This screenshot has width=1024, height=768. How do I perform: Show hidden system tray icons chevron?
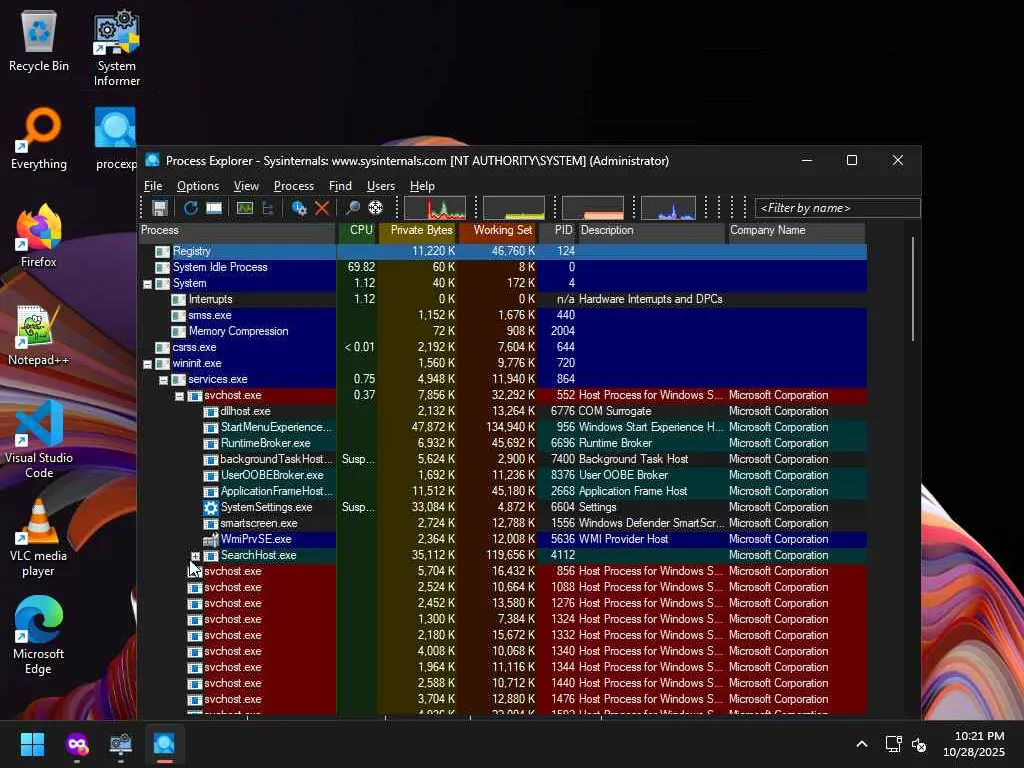pyautogui.click(x=861, y=744)
